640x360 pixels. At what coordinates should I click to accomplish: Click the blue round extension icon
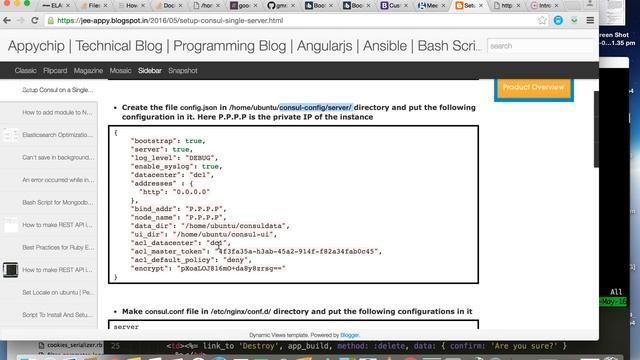point(558,20)
